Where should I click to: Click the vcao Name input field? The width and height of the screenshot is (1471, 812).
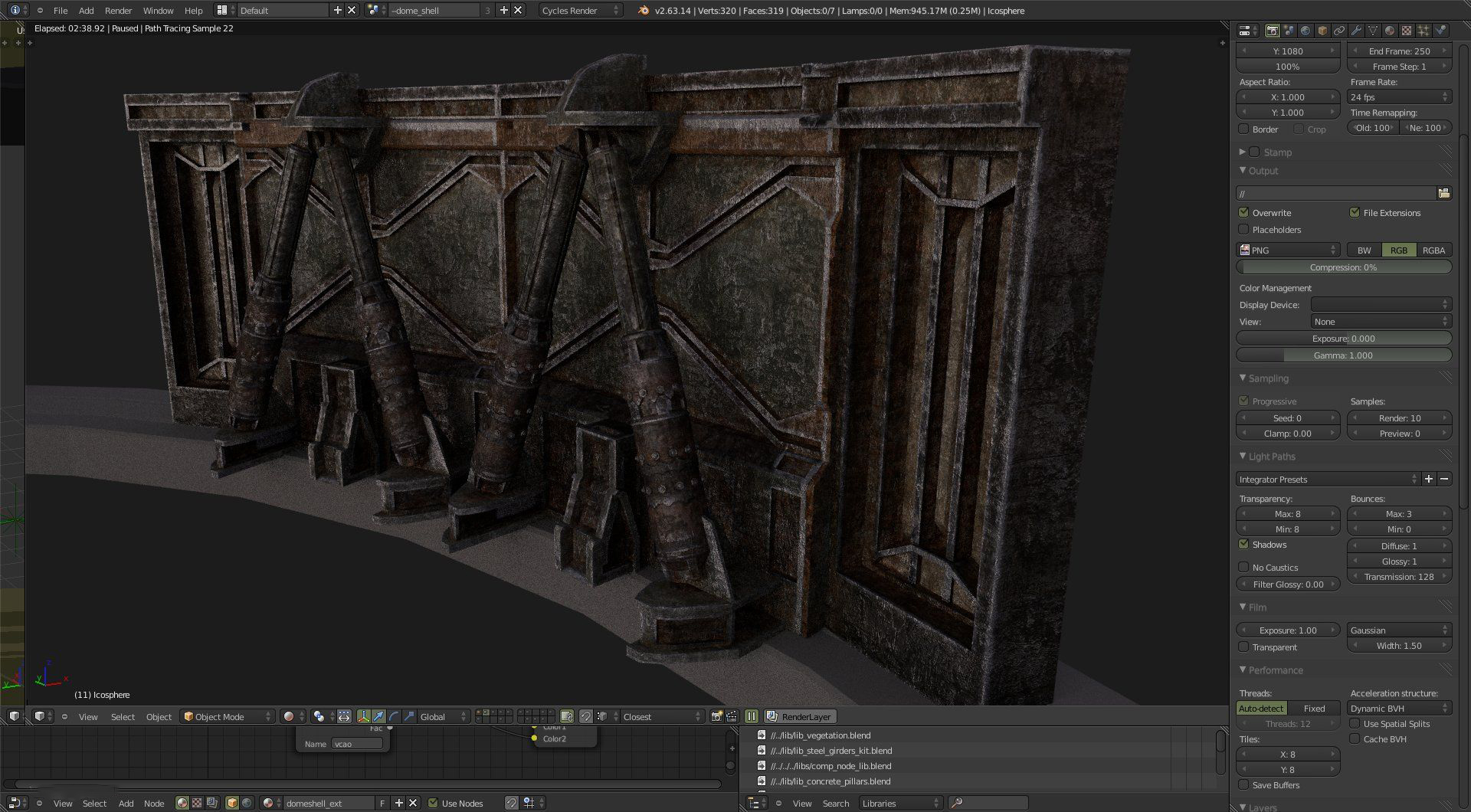[356, 744]
